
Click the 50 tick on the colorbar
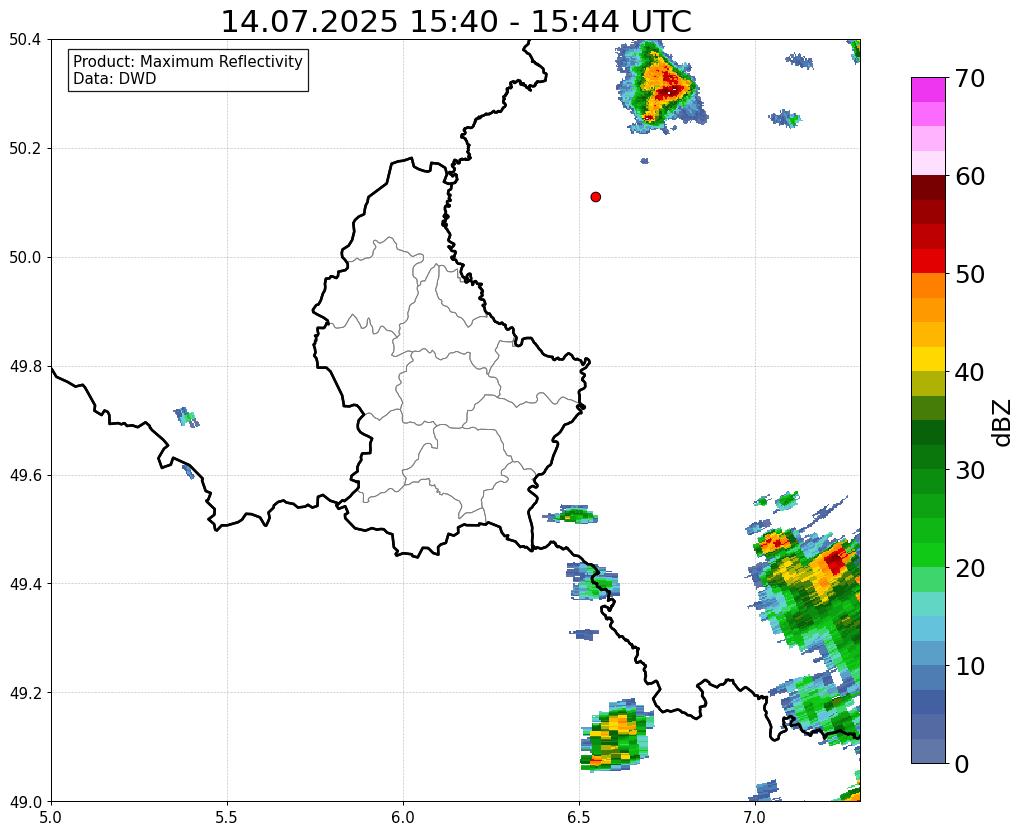click(x=970, y=274)
